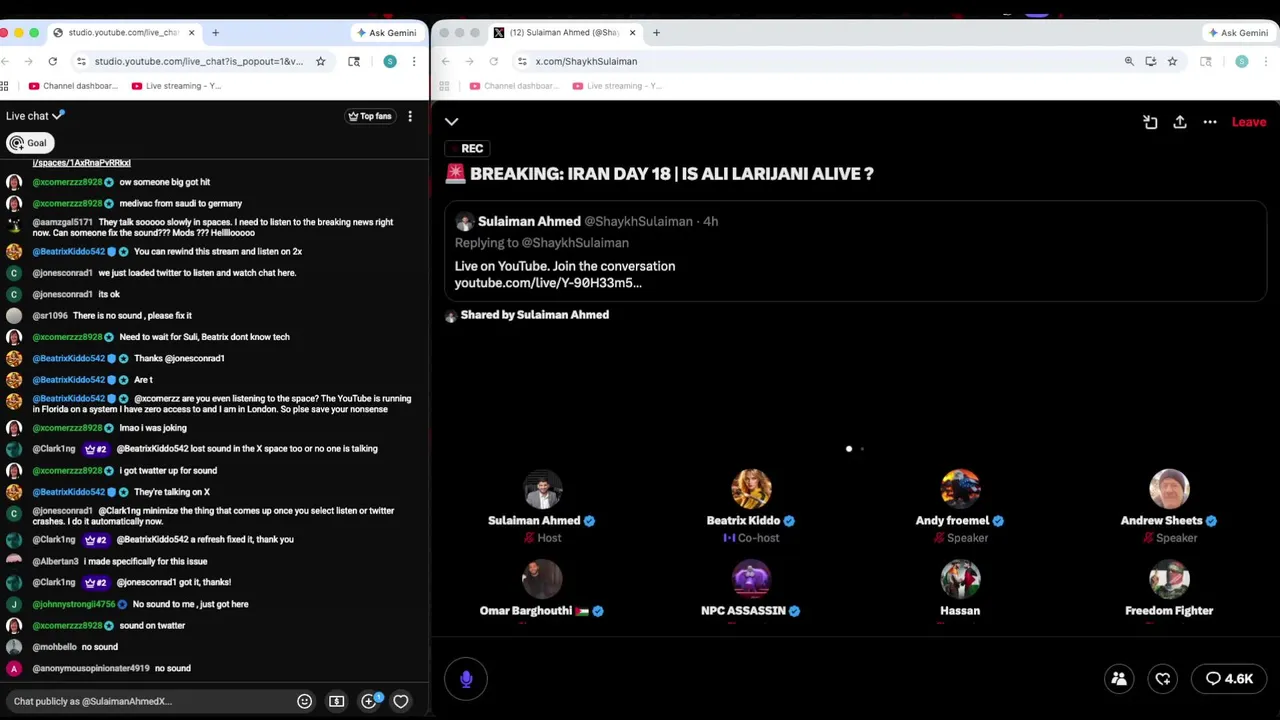1280x720 pixels.
Task: Click NPC ASSASSIN's avatar in the Space
Action: tap(751, 580)
